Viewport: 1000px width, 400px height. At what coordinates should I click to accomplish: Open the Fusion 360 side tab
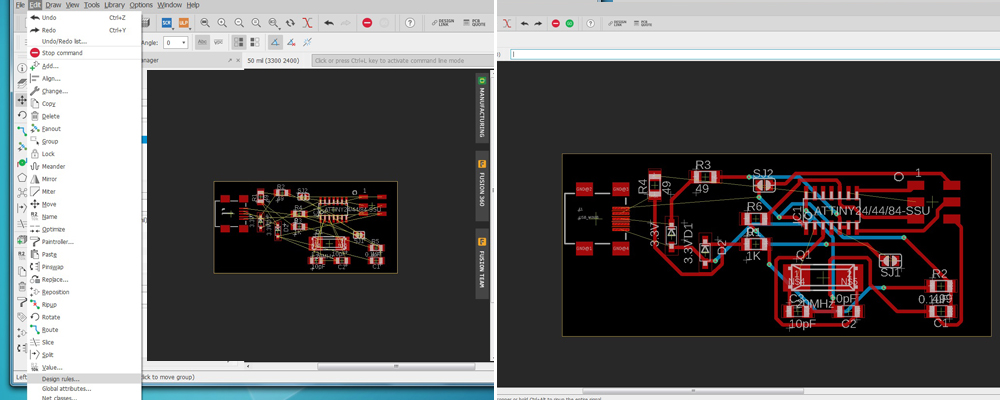pyautogui.click(x=483, y=185)
